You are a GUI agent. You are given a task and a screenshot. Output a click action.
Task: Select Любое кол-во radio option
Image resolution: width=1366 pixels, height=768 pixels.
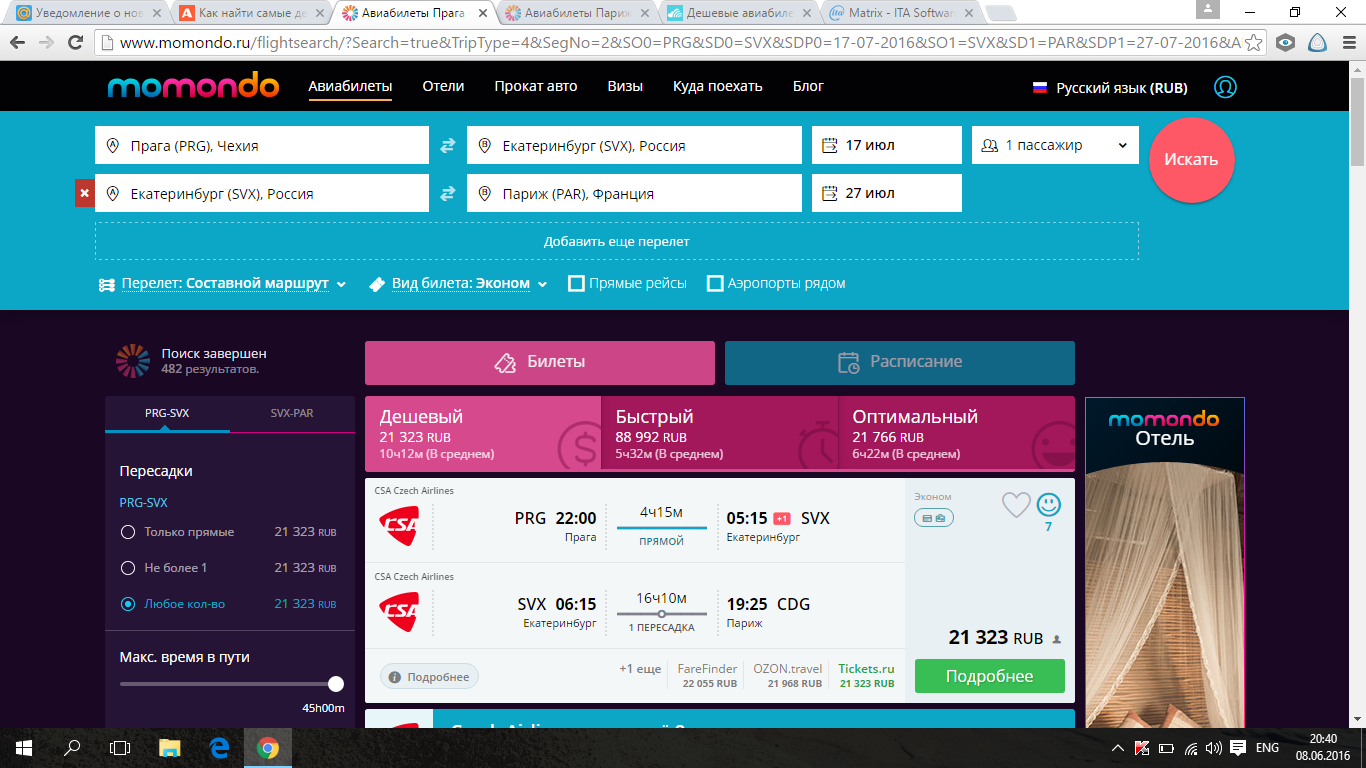point(128,604)
